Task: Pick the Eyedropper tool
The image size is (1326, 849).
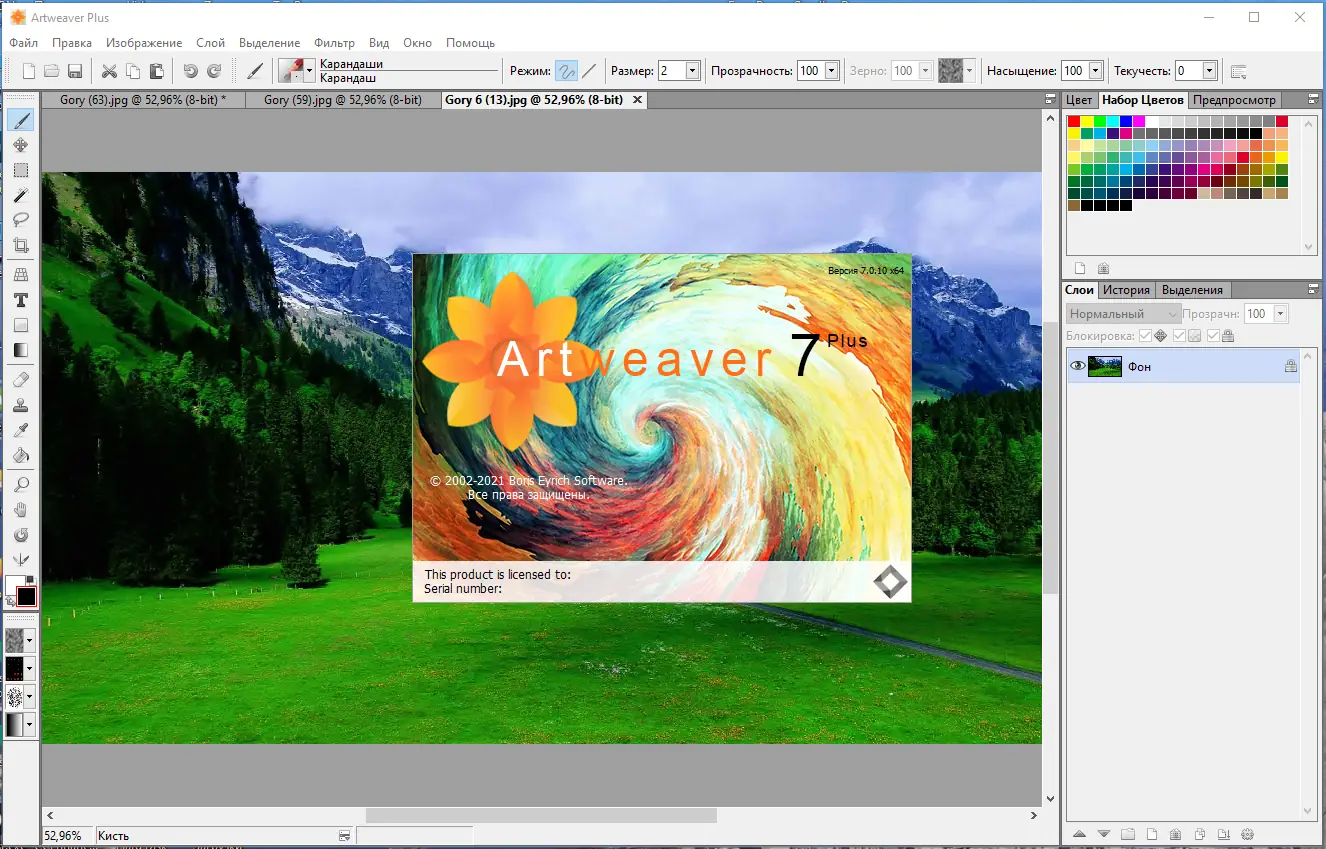Action: pyautogui.click(x=21, y=429)
